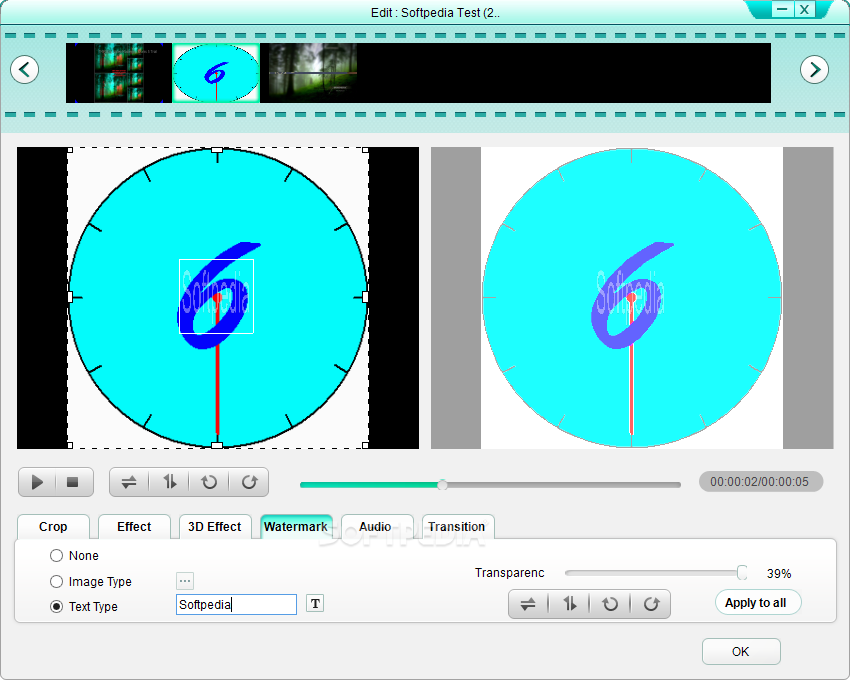Viewport: 850px width, 680px height.
Task: Rotate video clockwise in preview toolbar
Action: coord(249,482)
